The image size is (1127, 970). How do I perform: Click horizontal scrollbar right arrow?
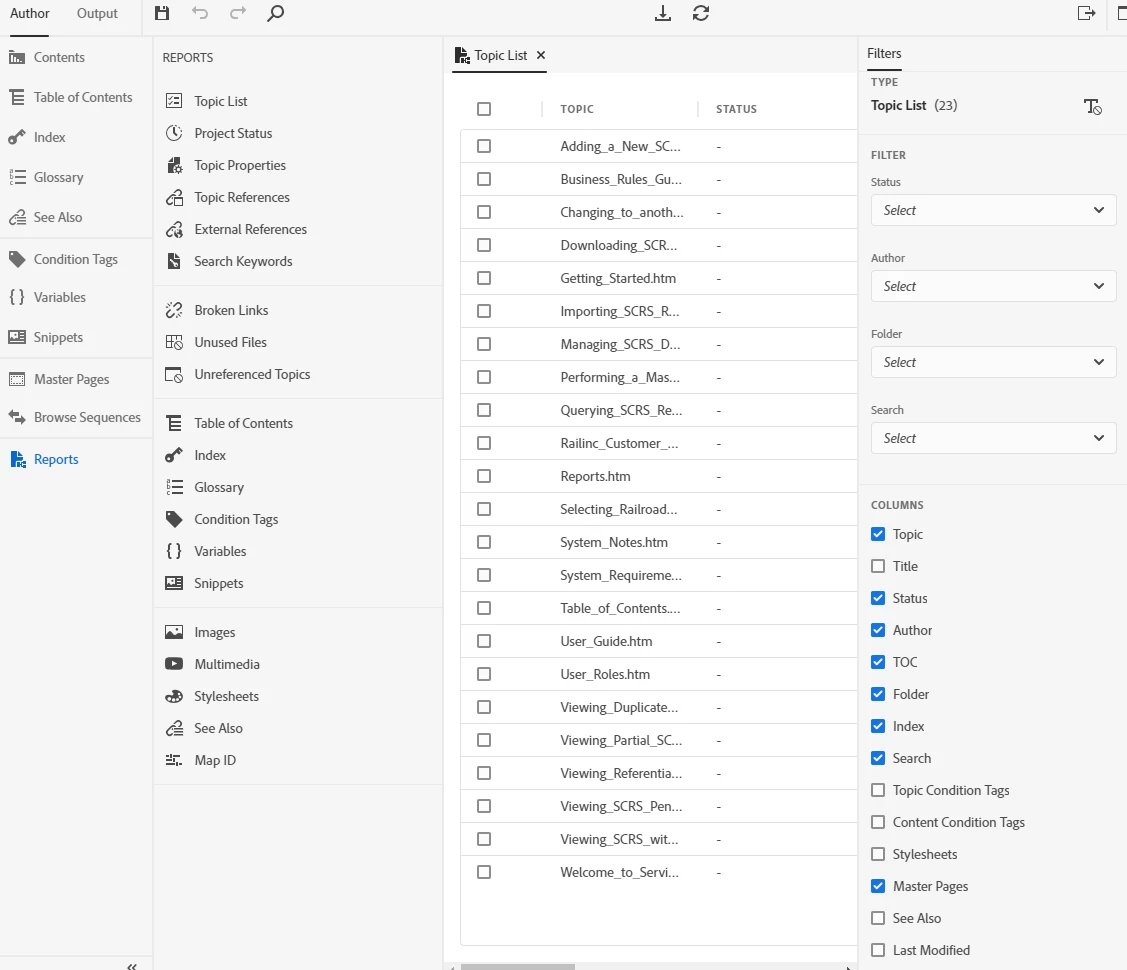point(849,967)
